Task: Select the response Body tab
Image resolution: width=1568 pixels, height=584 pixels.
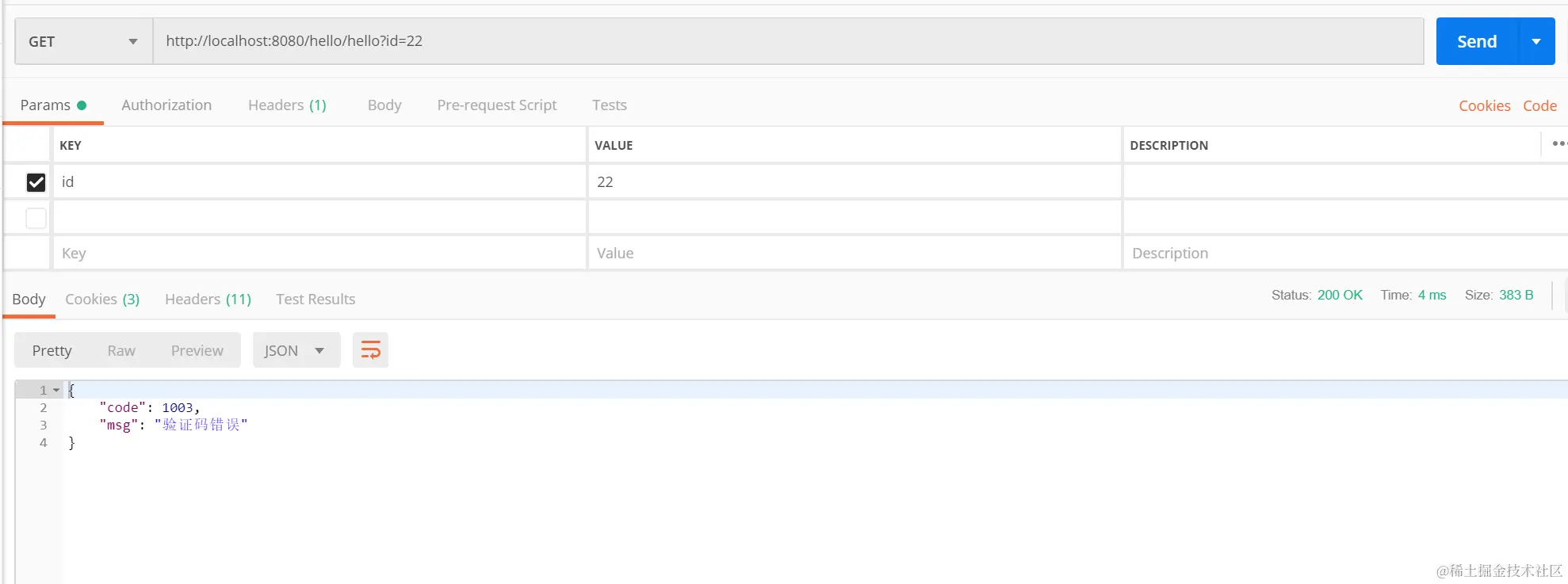Action: pyautogui.click(x=29, y=300)
